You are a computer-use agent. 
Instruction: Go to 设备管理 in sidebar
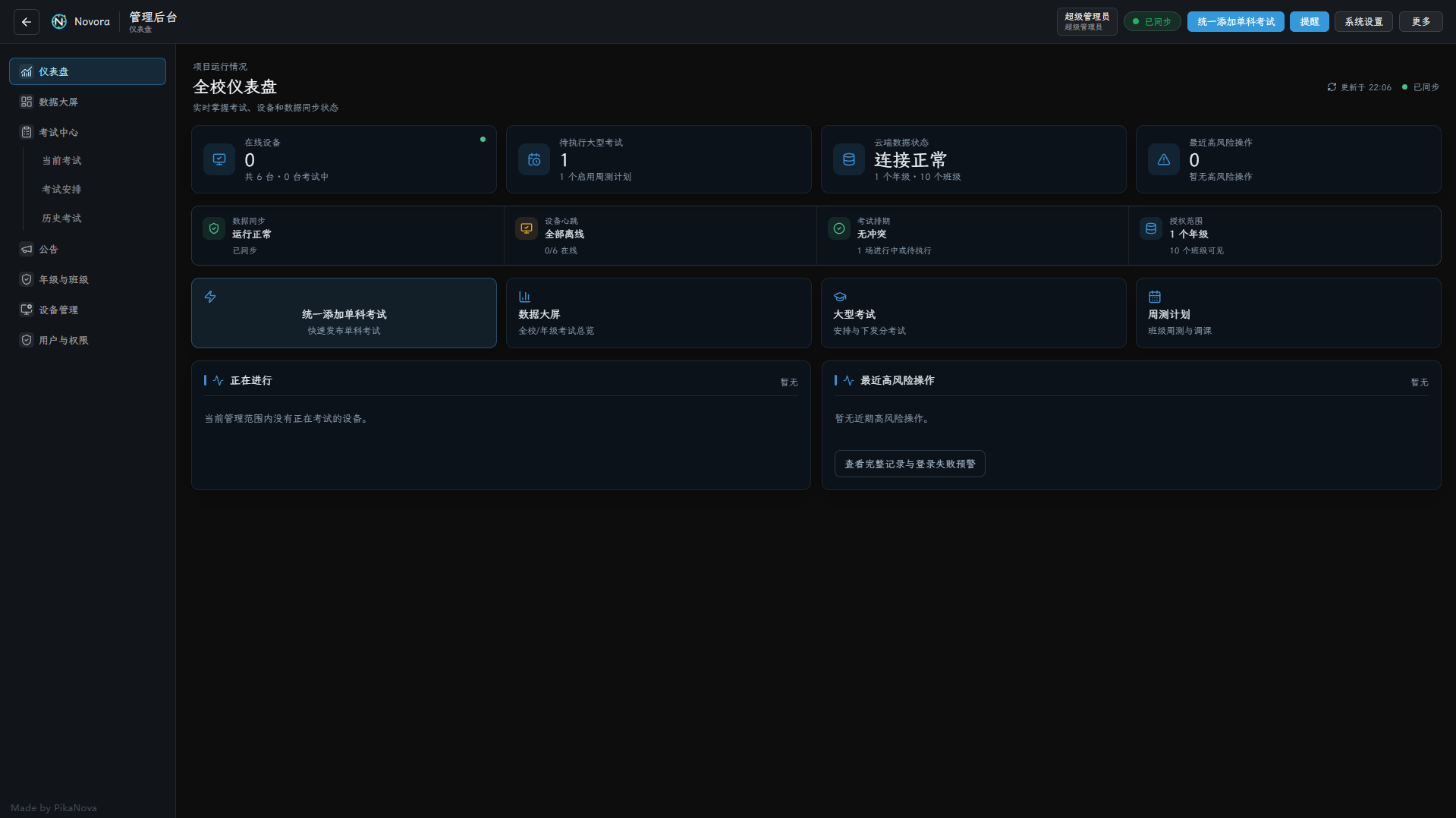(87, 310)
